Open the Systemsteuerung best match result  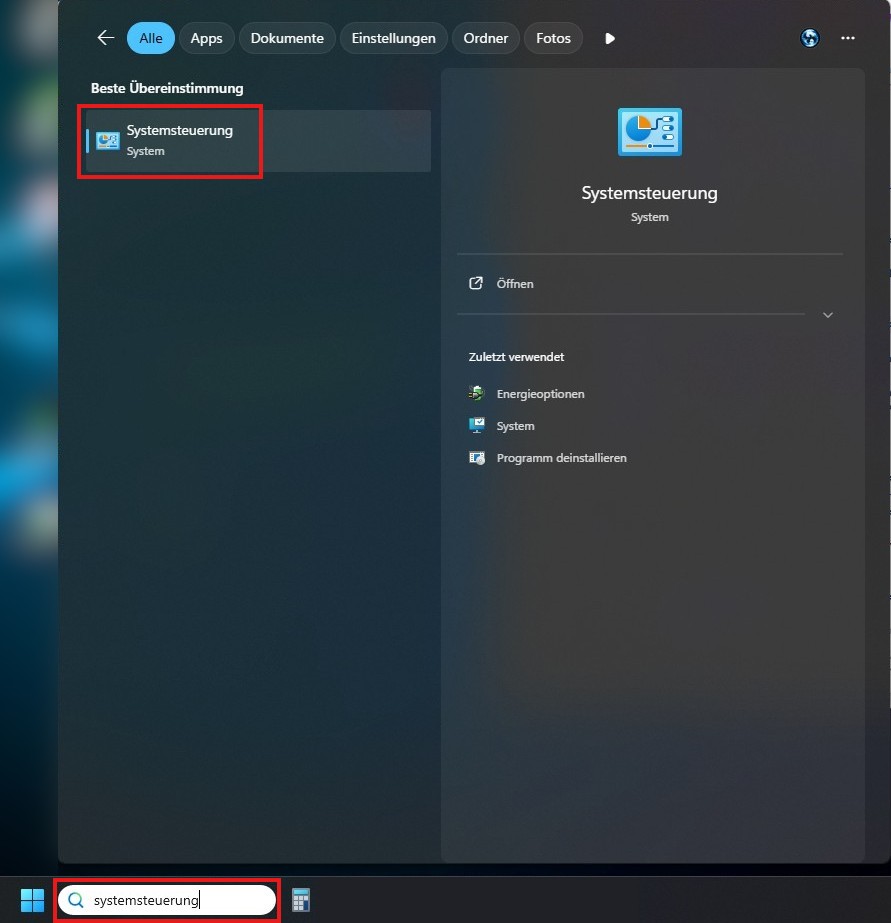click(258, 141)
